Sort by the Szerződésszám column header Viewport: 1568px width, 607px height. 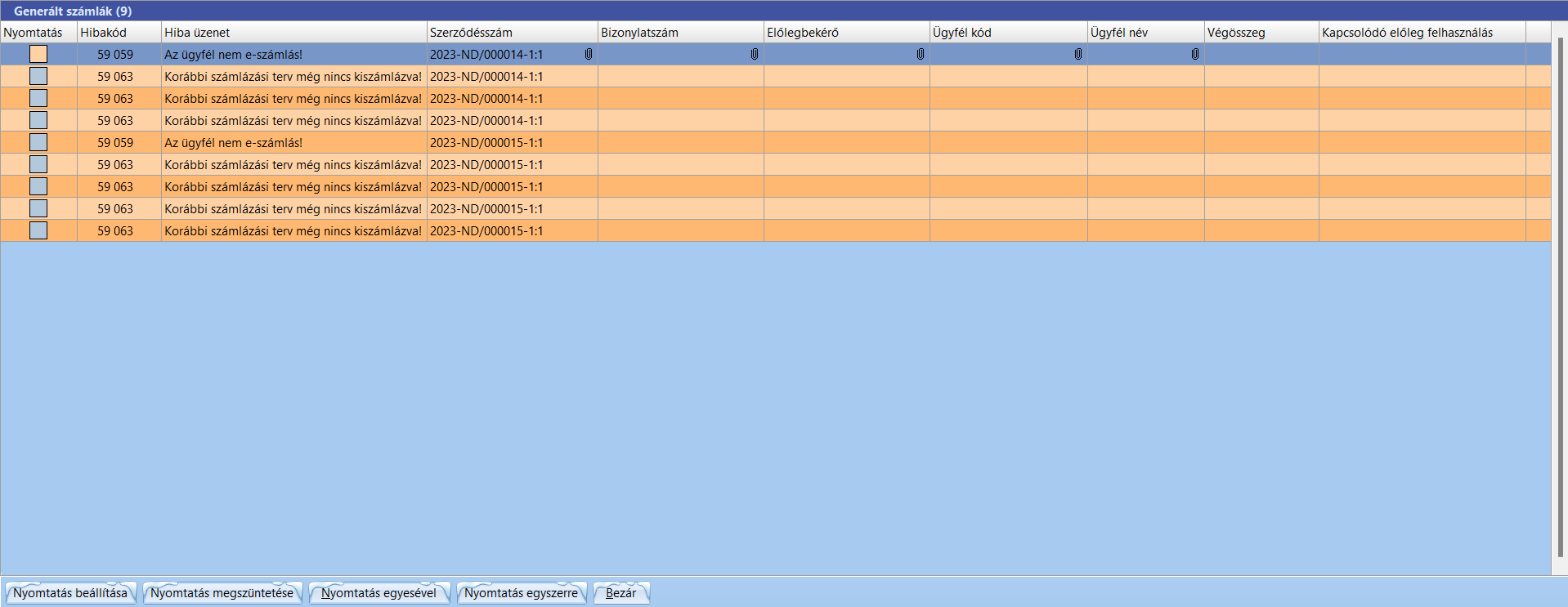point(513,33)
